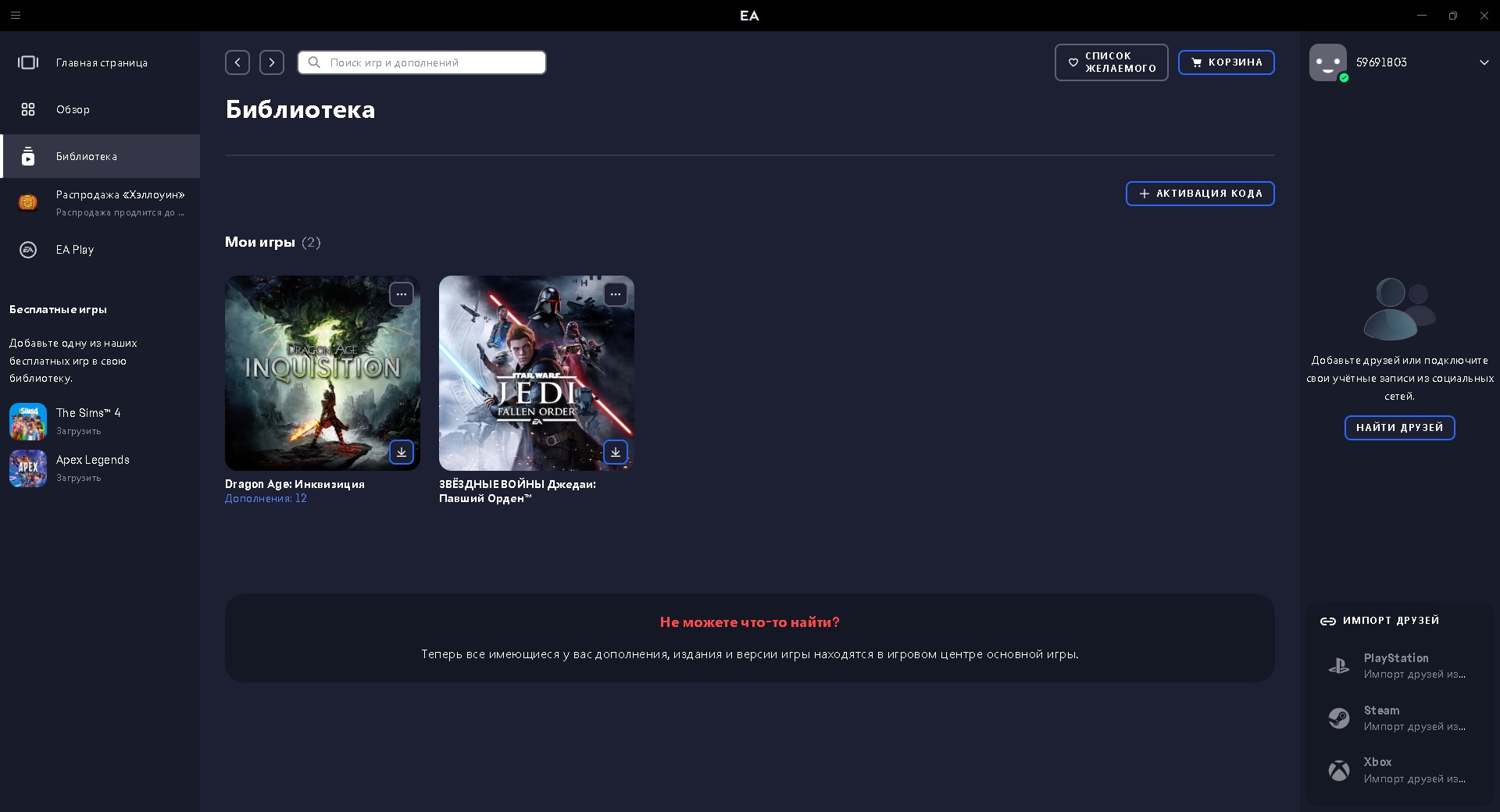Minimize the EA app window
1500x812 pixels.
[1422, 16]
